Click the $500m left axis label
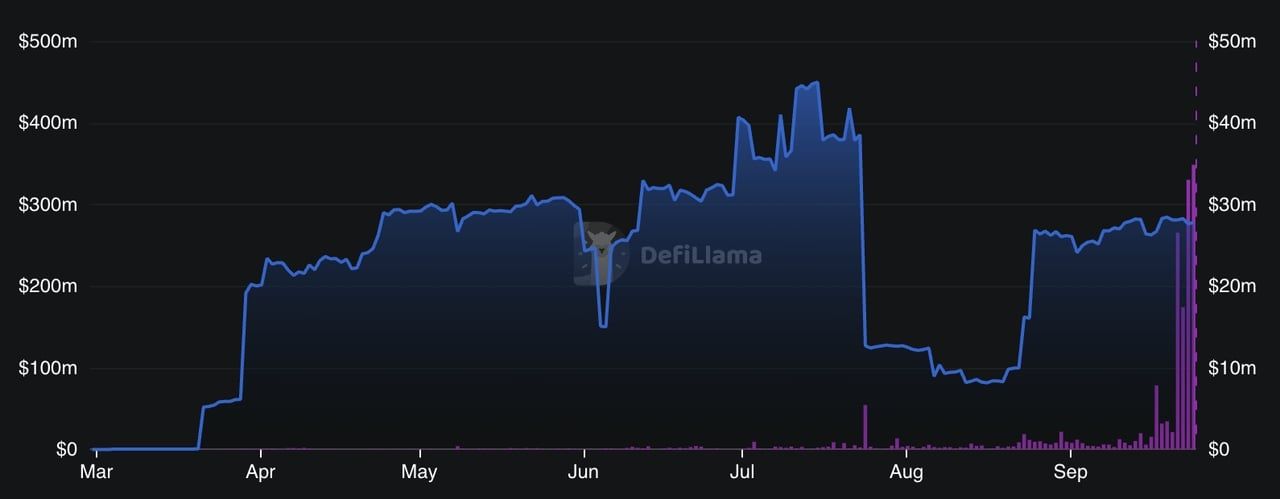 coord(50,42)
